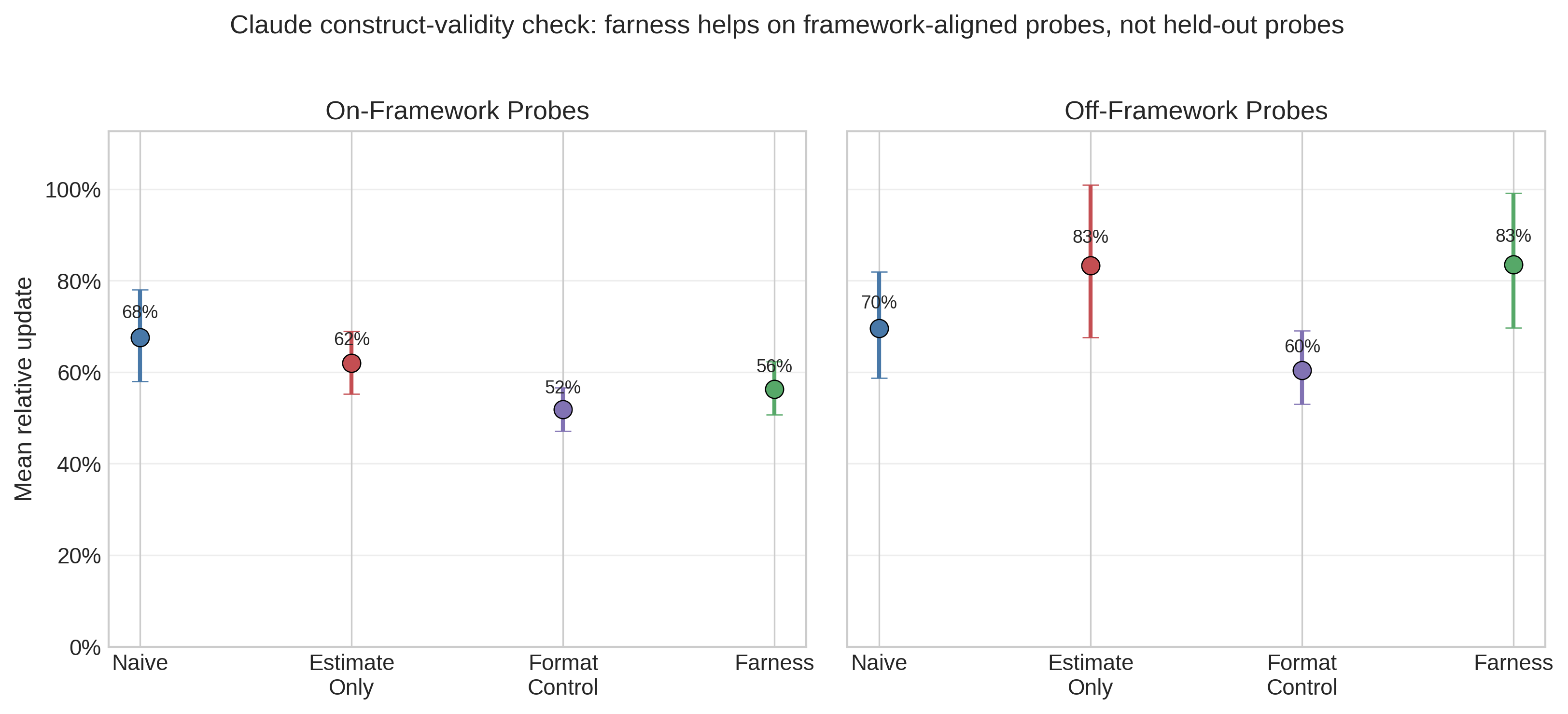Click the chart's main title text
1568x714 pixels.
tap(786, 25)
